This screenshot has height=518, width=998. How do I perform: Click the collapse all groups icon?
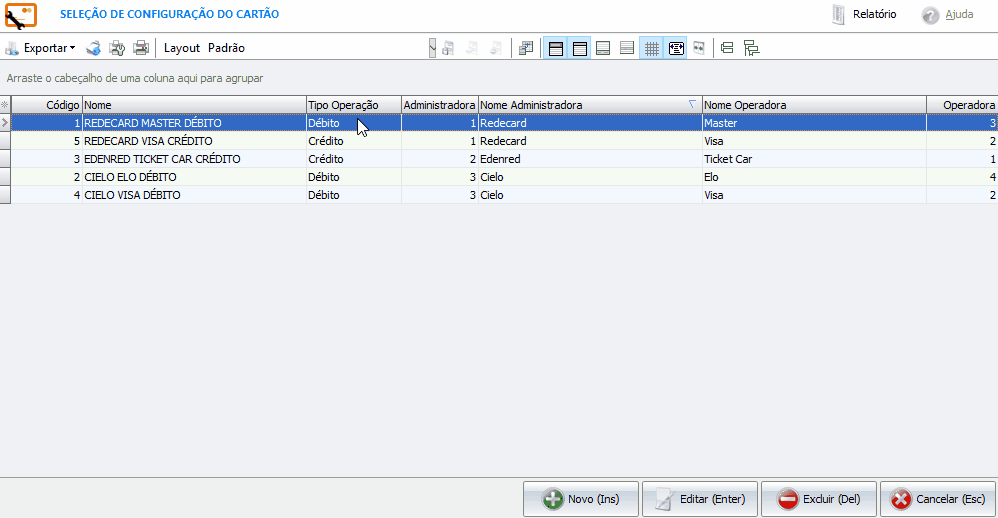(727, 48)
